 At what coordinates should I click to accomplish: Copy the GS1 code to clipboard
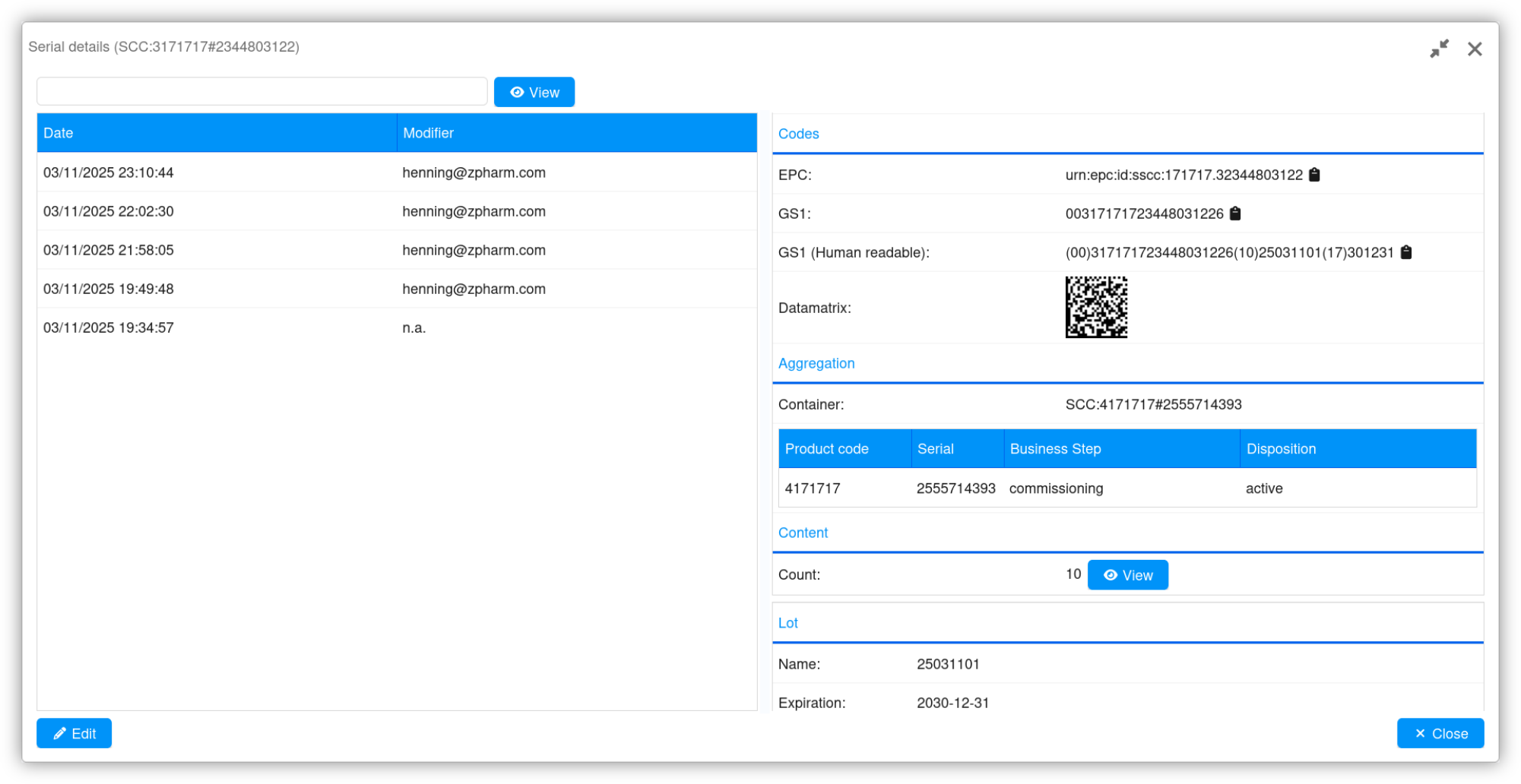[1235, 213]
